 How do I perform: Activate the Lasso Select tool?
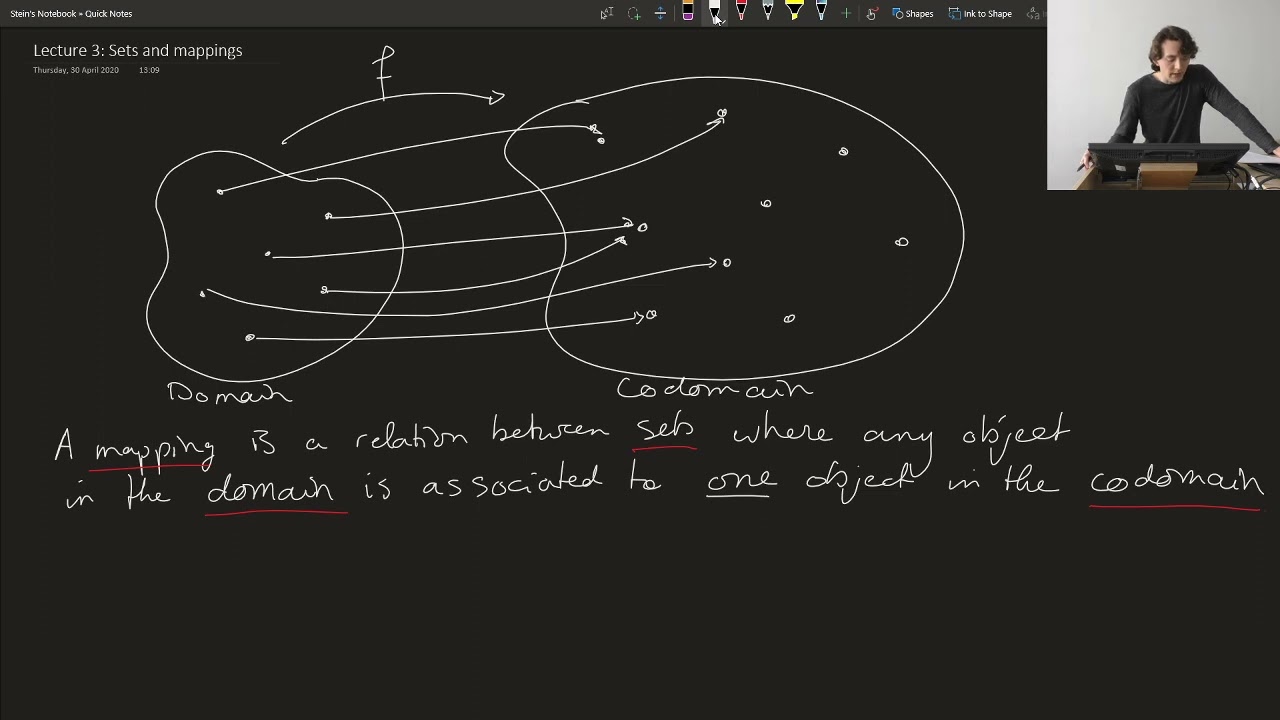pos(634,13)
